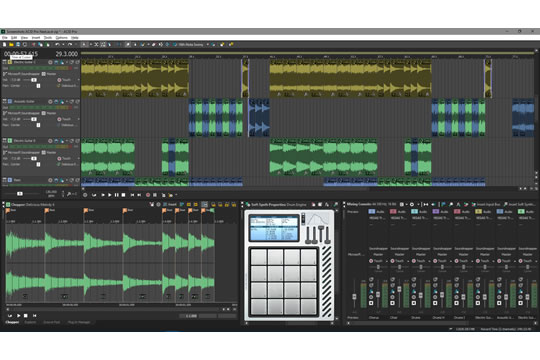Image resolution: width=540 pixels, height=360 pixels.
Task: Click Play From Start in main transport
Action: (103, 195)
